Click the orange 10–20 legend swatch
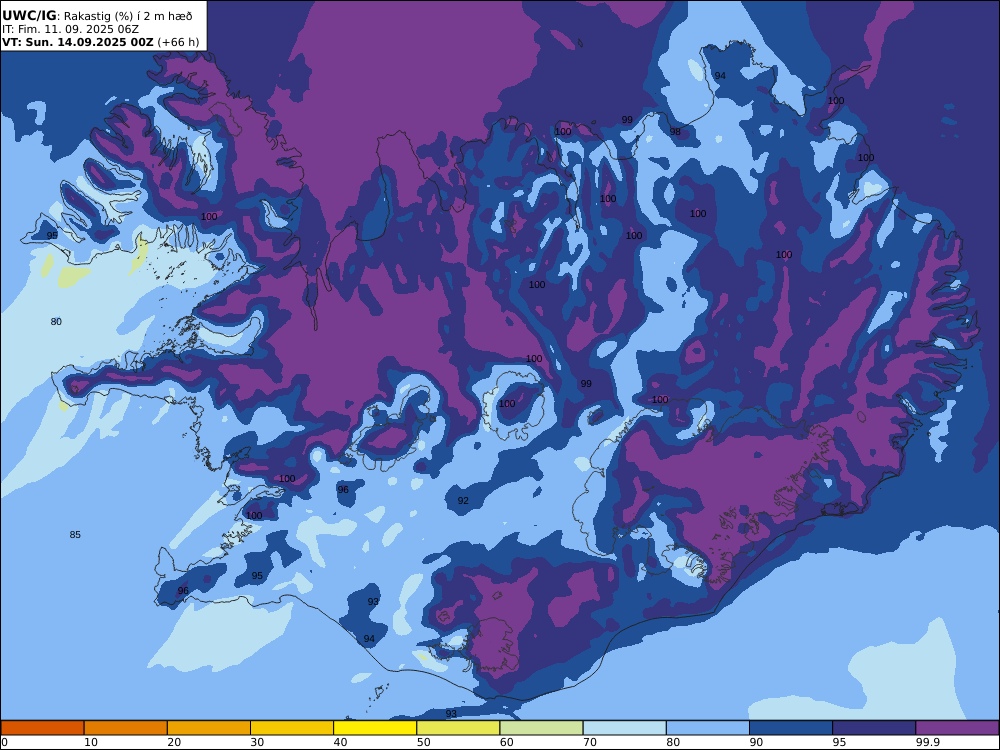 126,728
